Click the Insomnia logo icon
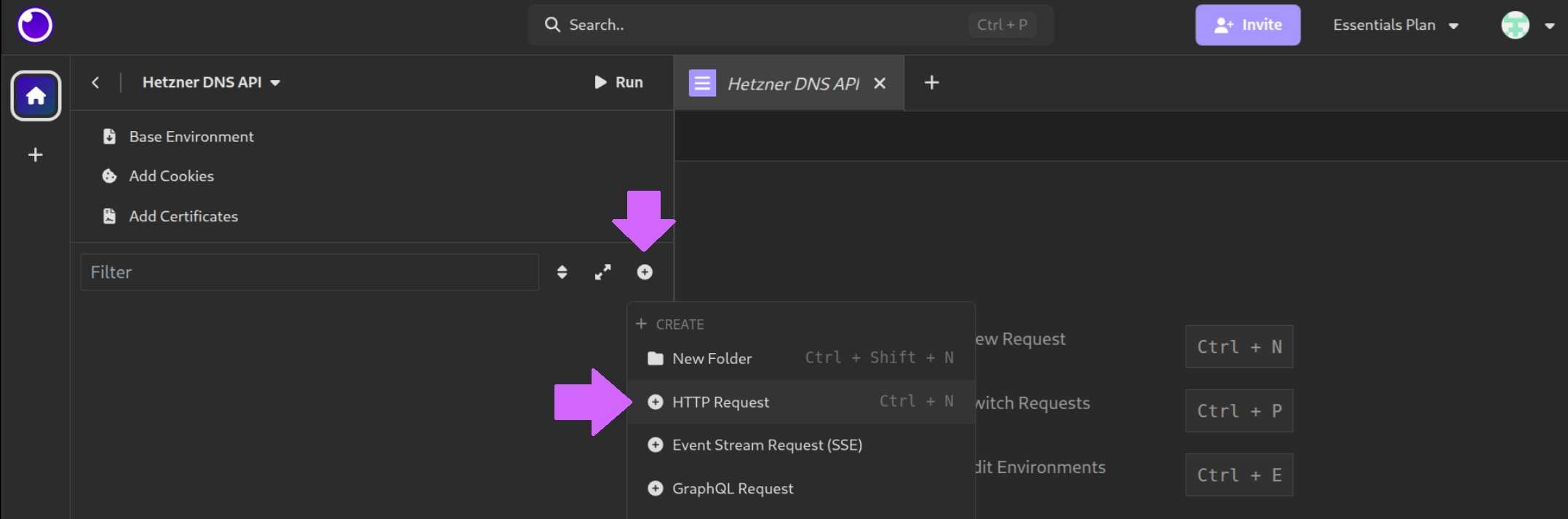 click(35, 25)
